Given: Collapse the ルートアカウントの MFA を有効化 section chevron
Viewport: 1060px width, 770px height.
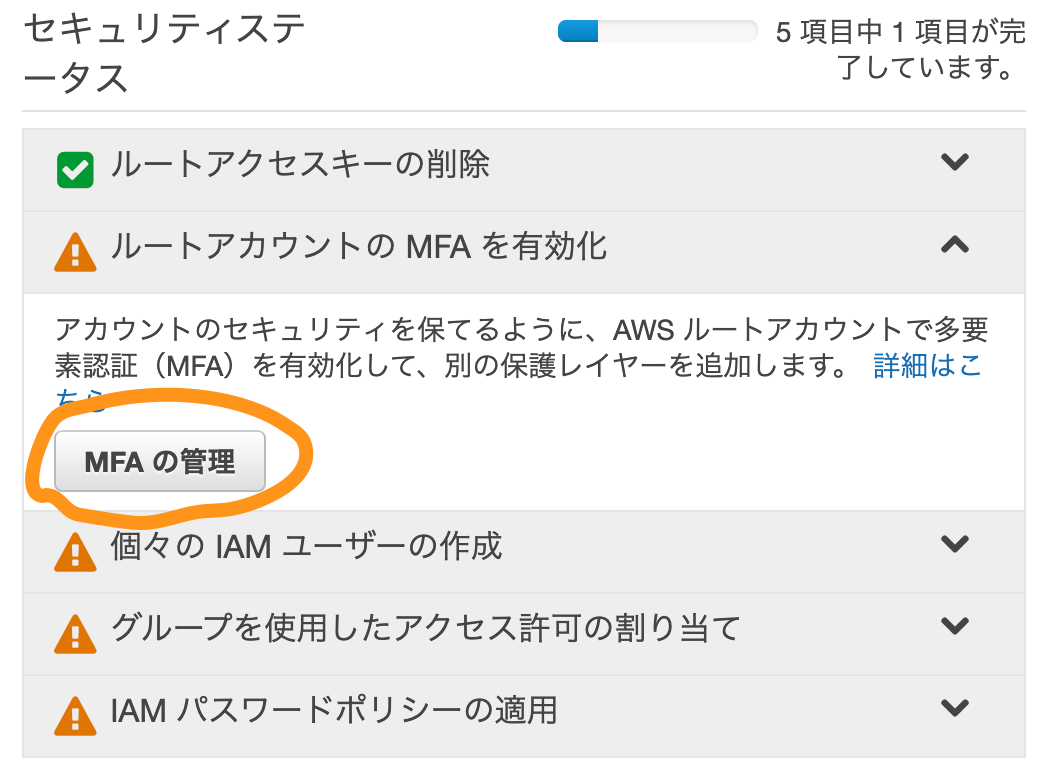Looking at the screenshot, I should pos(955,244).
